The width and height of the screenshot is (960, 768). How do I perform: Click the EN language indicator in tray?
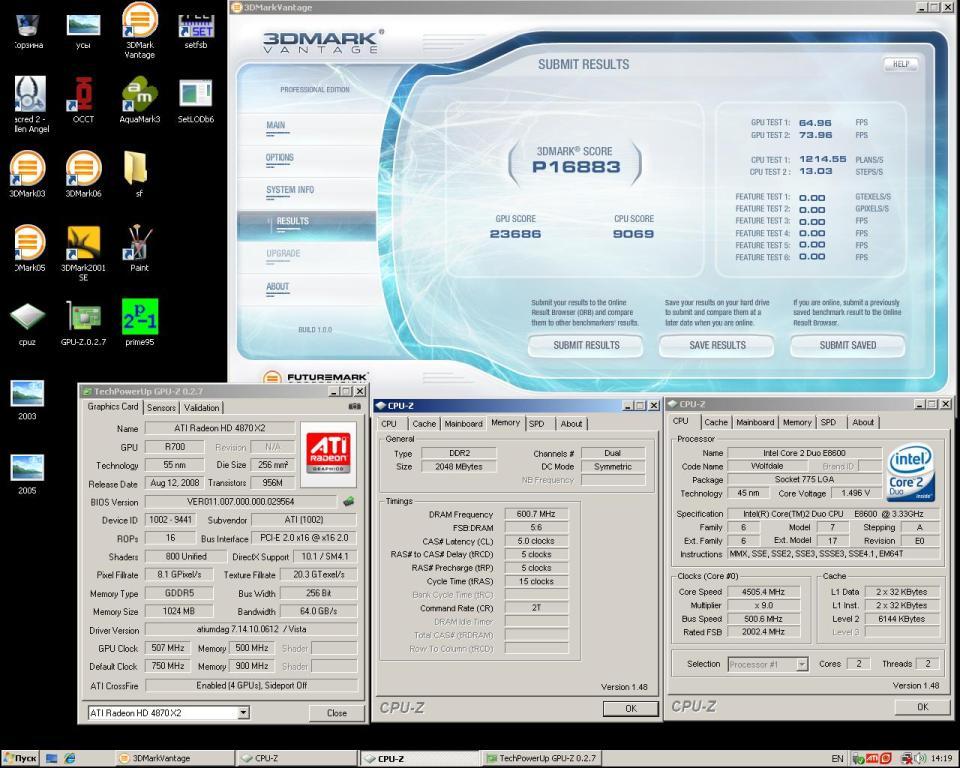point(837,758)
